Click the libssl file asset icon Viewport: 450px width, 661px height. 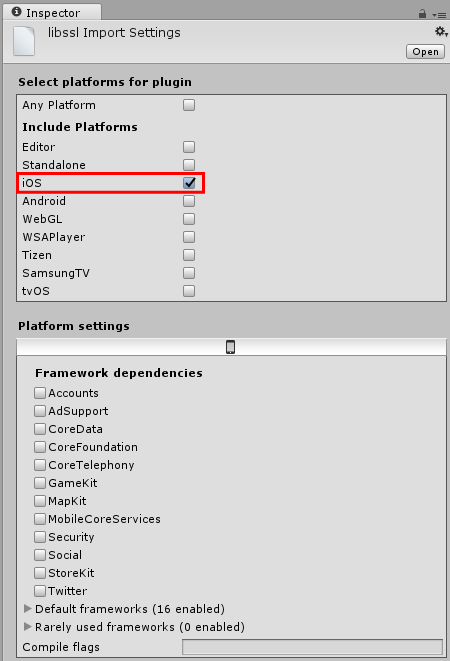[x=24, y=41]
